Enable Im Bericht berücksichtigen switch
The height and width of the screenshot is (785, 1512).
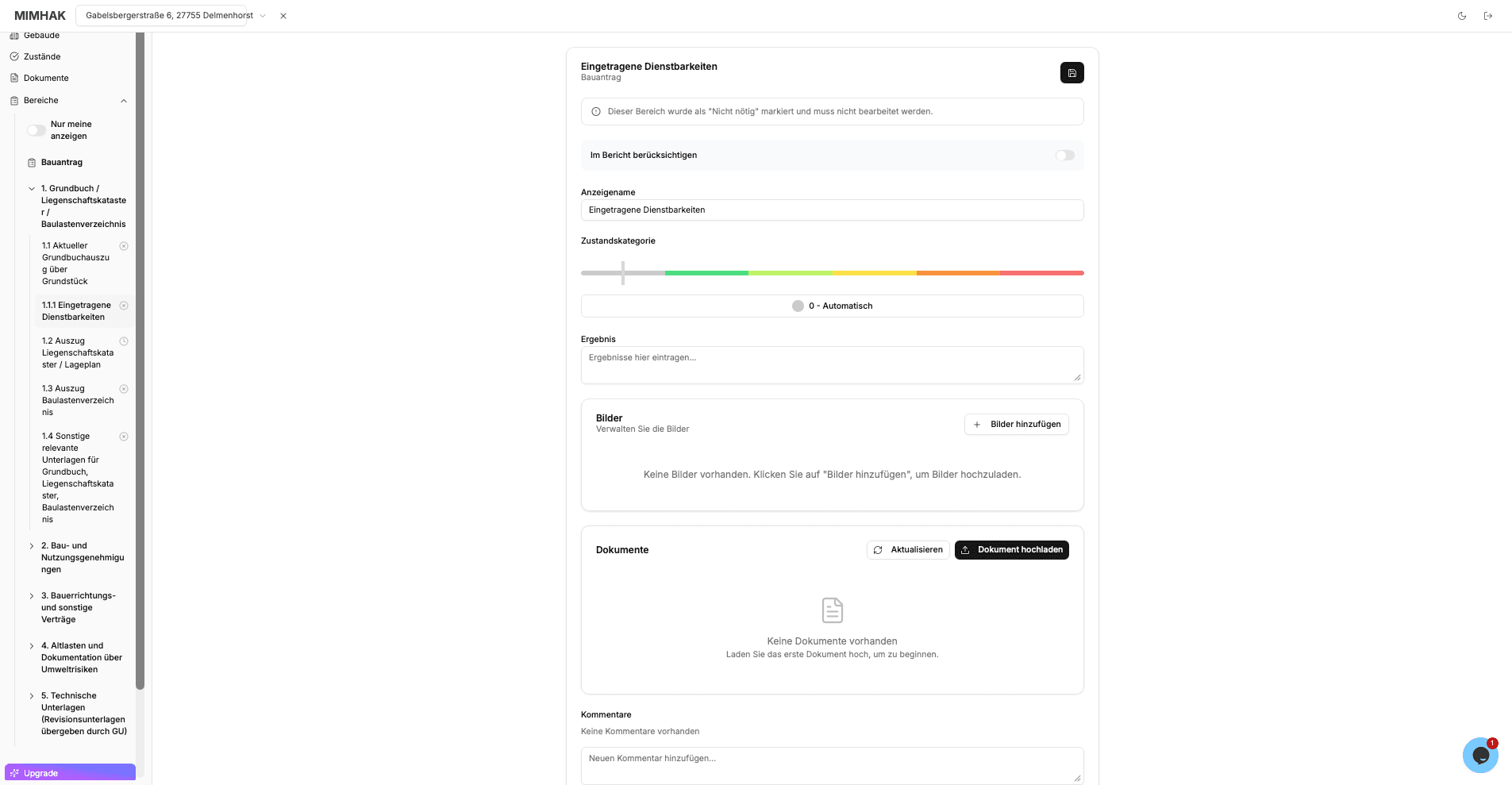pos(1065,156)
